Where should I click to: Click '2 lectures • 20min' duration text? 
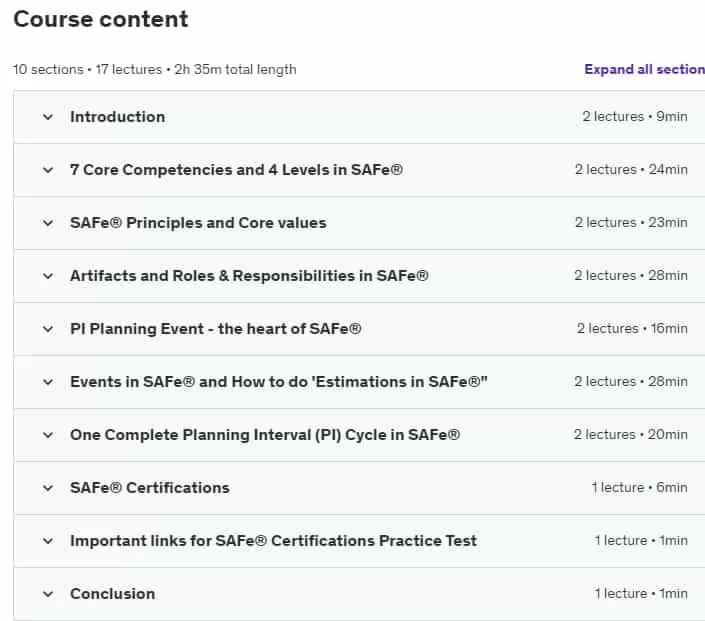tap(630, 435)
